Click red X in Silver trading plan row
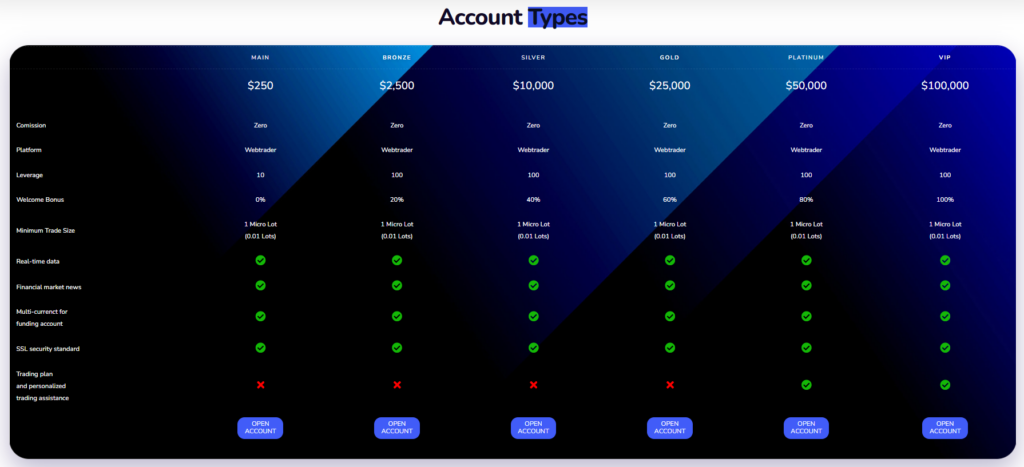The height and width of the screenshot is (467, 1024). tap(533, 385)
